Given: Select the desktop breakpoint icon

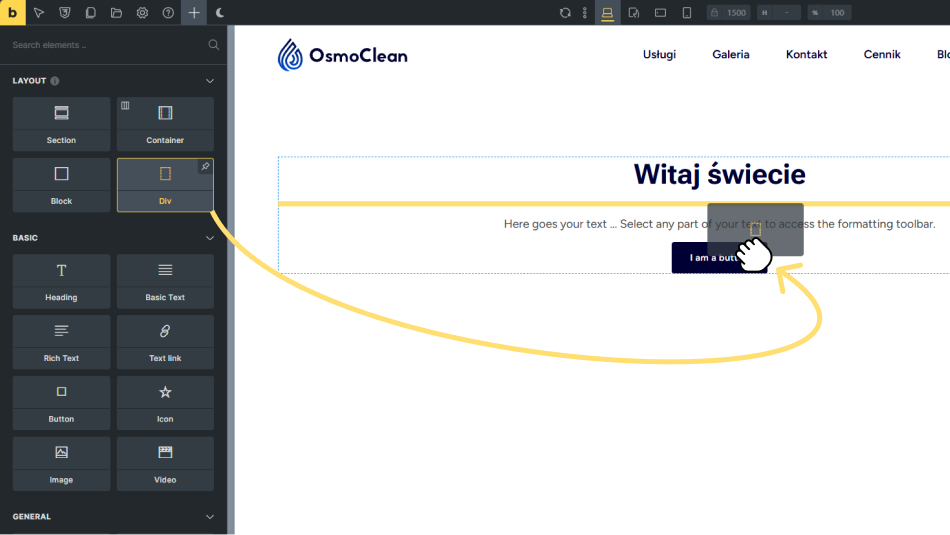Looking at the screenshot, I should point(607,13).
